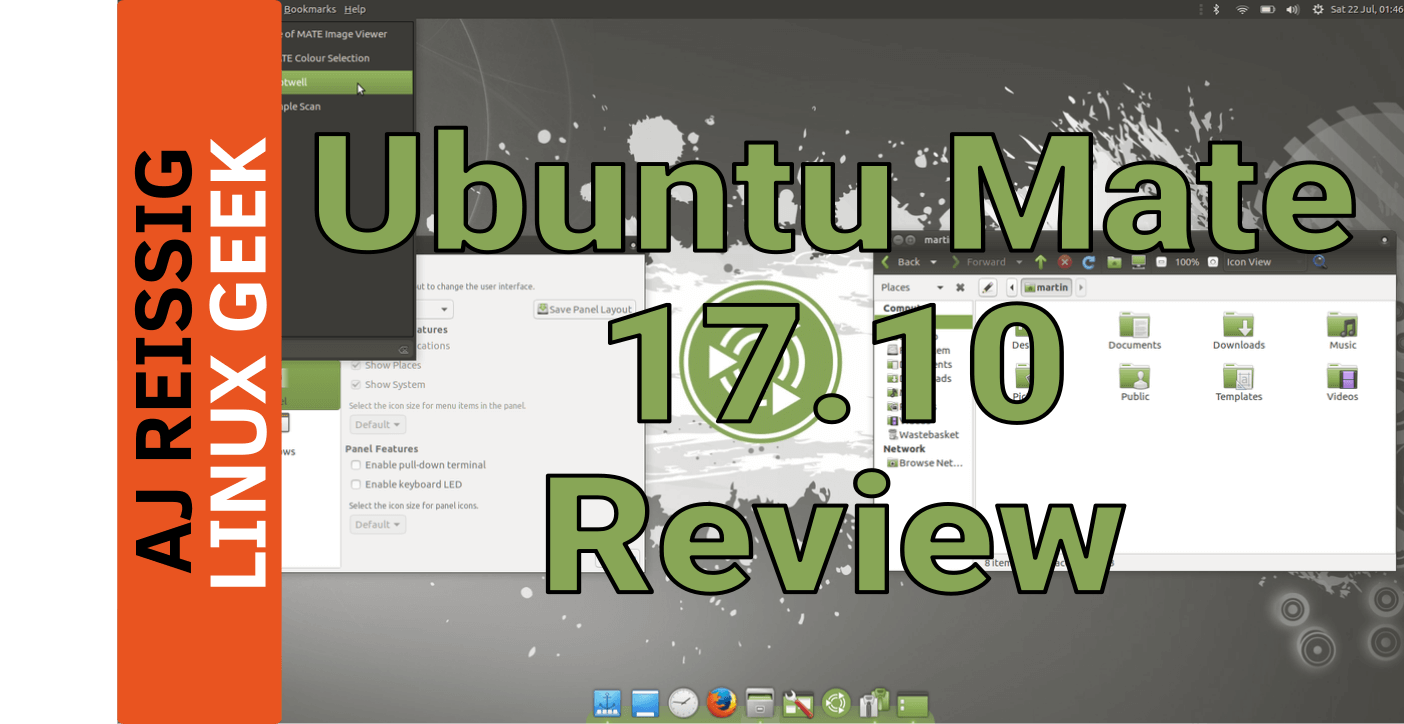This screenshot has width=1404, height=724.
Task: Open the menu icon size Default dropdown
Action: tap(378, 424)
